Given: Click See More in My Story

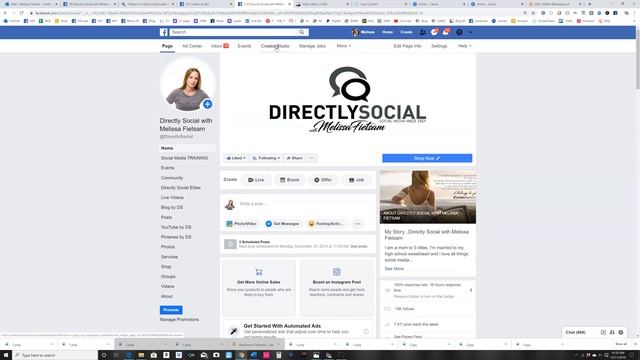Looking at the screenshot, I should tap(394, 269).
